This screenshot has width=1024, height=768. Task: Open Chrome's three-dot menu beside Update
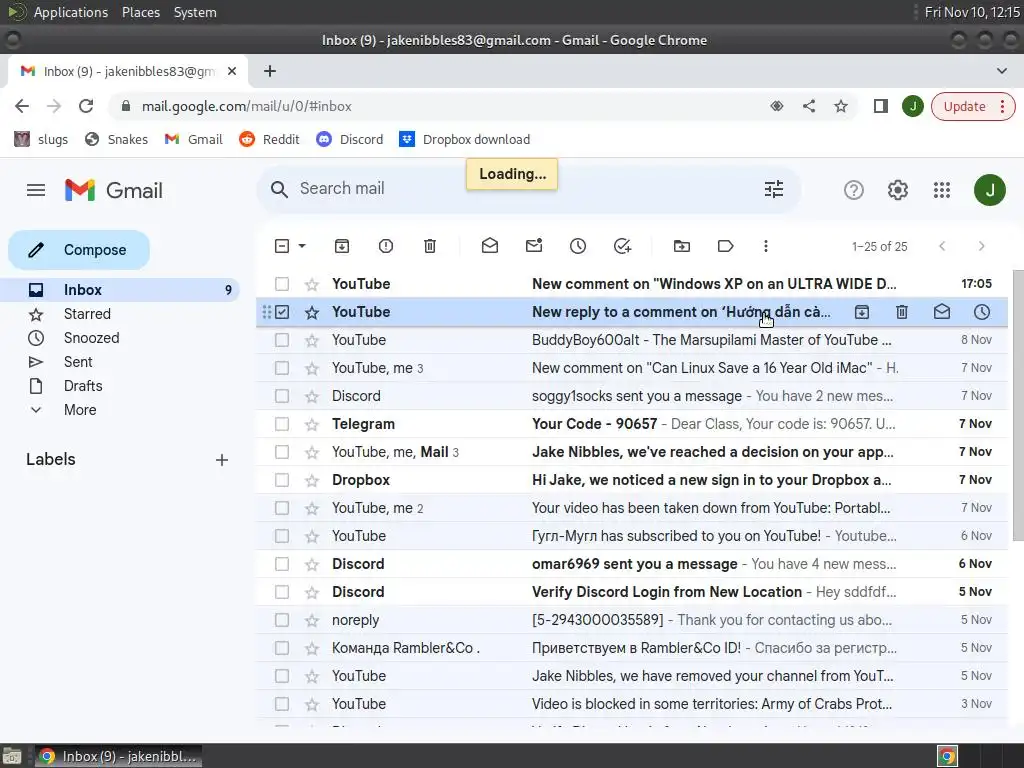click(x=1002, y=106)
